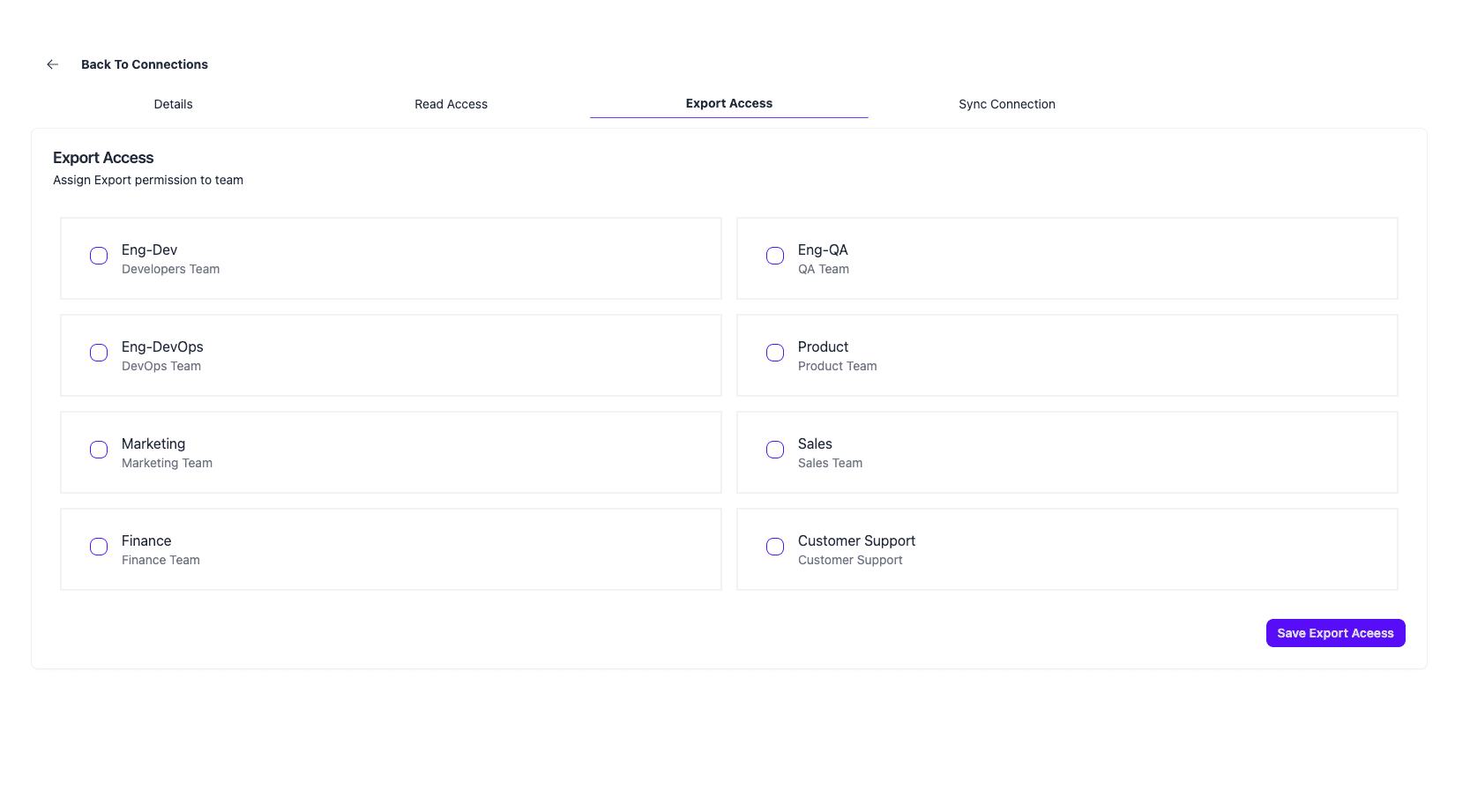Toggle the Product team checkbox
The width and height of the screenshot is (1470, 812).
[x=775, y=353]
